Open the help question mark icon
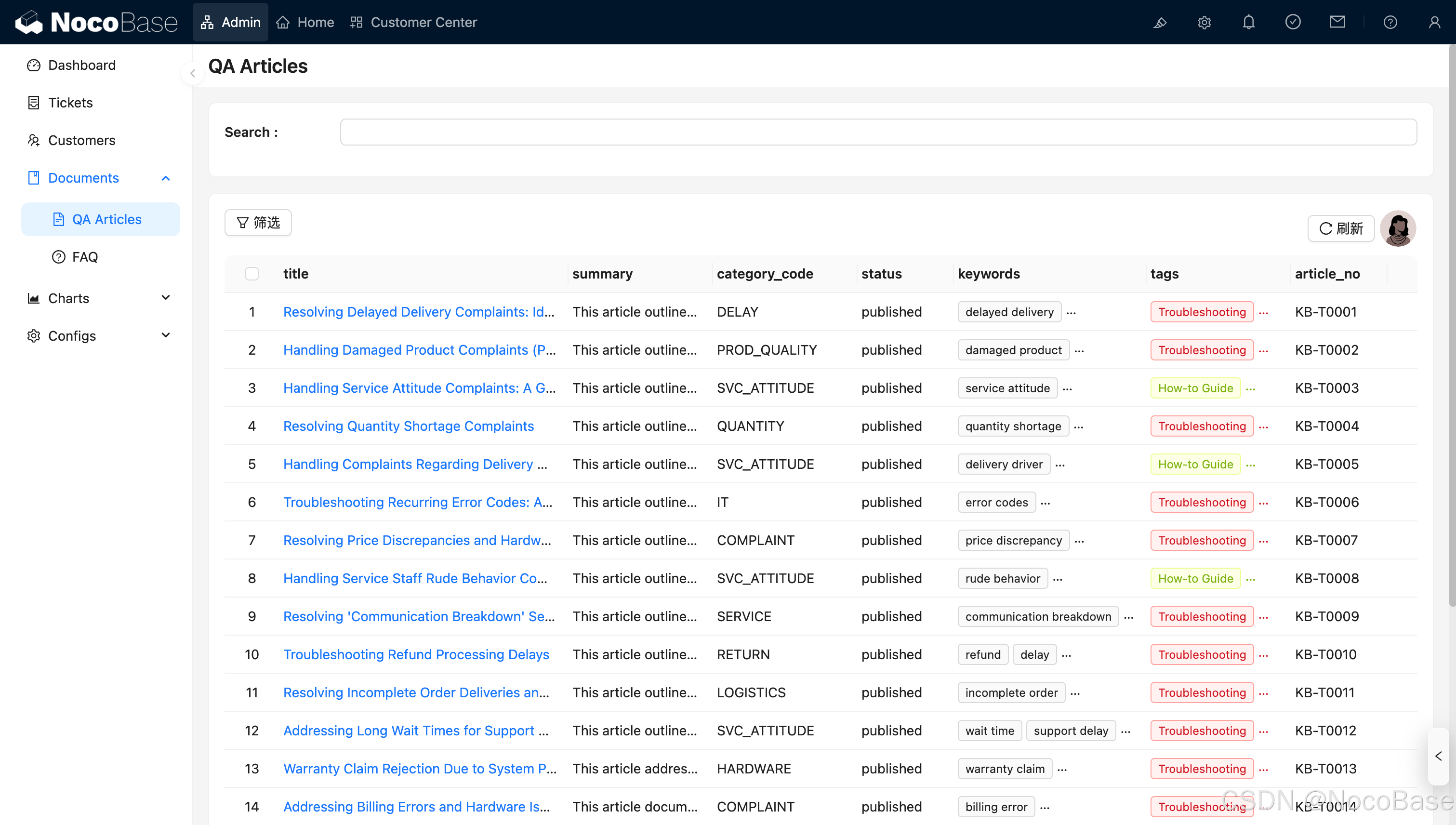This screenshot has width=1456, height=825. [x=1391, y=22]
